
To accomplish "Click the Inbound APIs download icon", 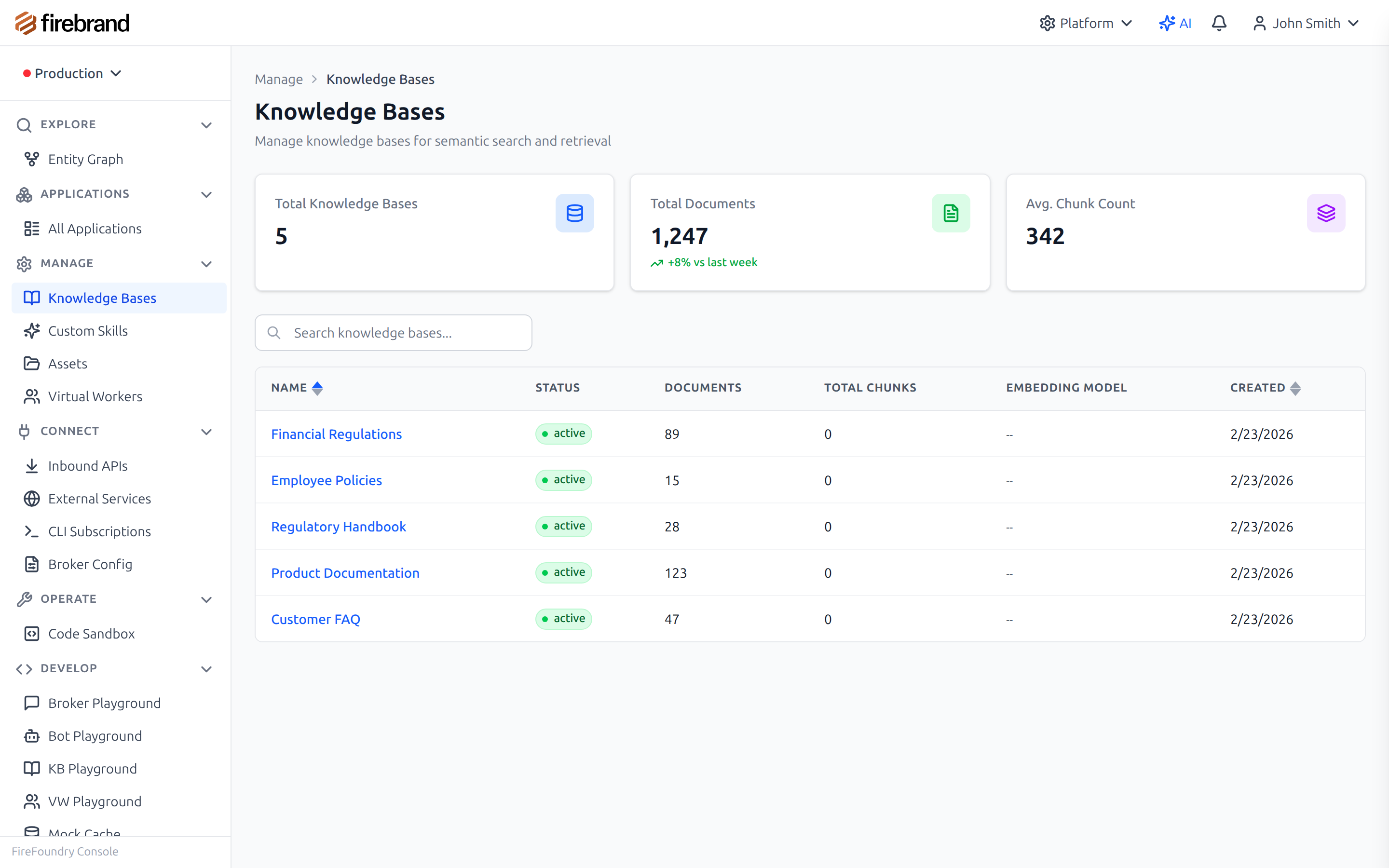I will 31,465.
